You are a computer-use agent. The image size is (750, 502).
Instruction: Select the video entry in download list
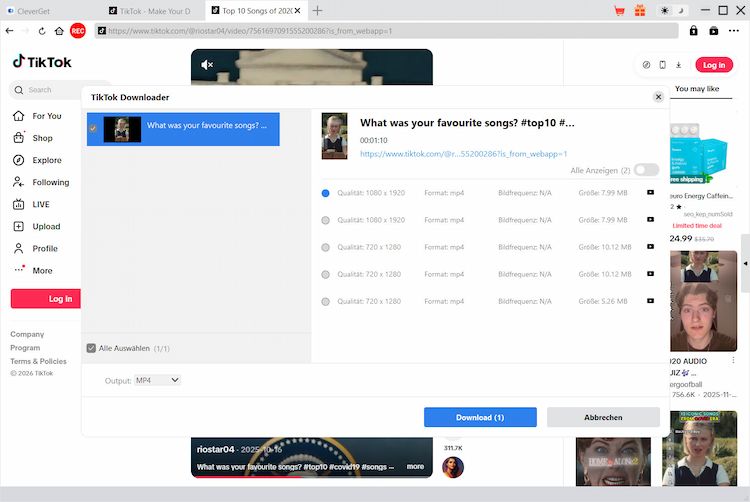click(183, 129)
